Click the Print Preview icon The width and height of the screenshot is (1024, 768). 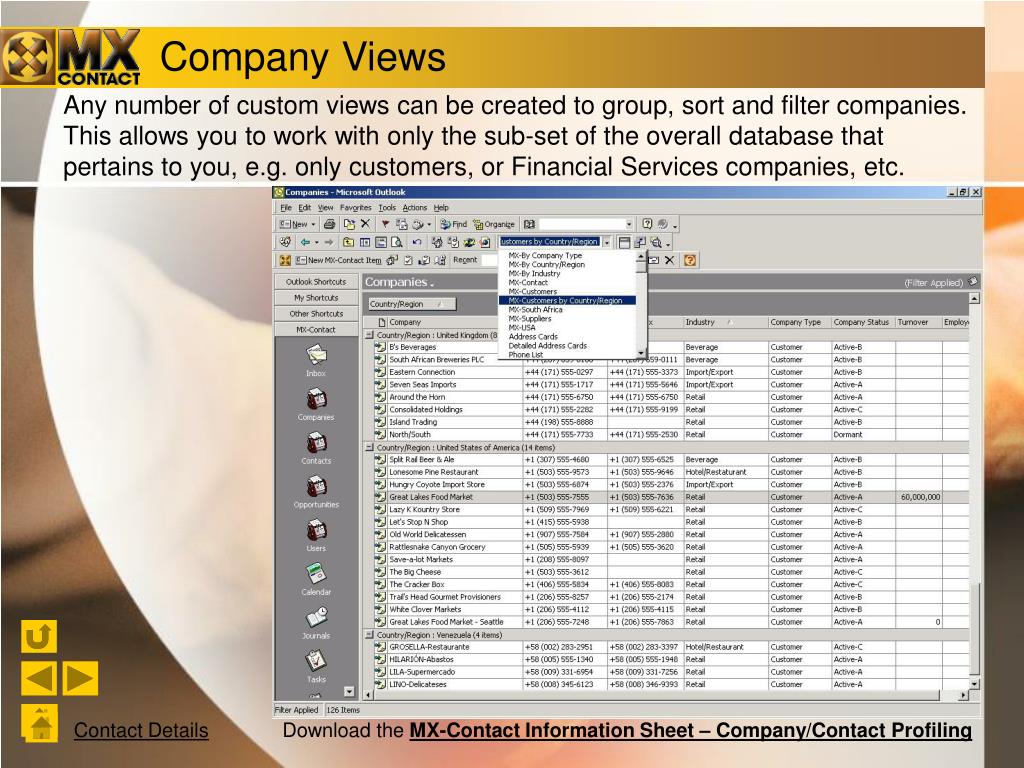pyautogui.click(x=397, y=242)
